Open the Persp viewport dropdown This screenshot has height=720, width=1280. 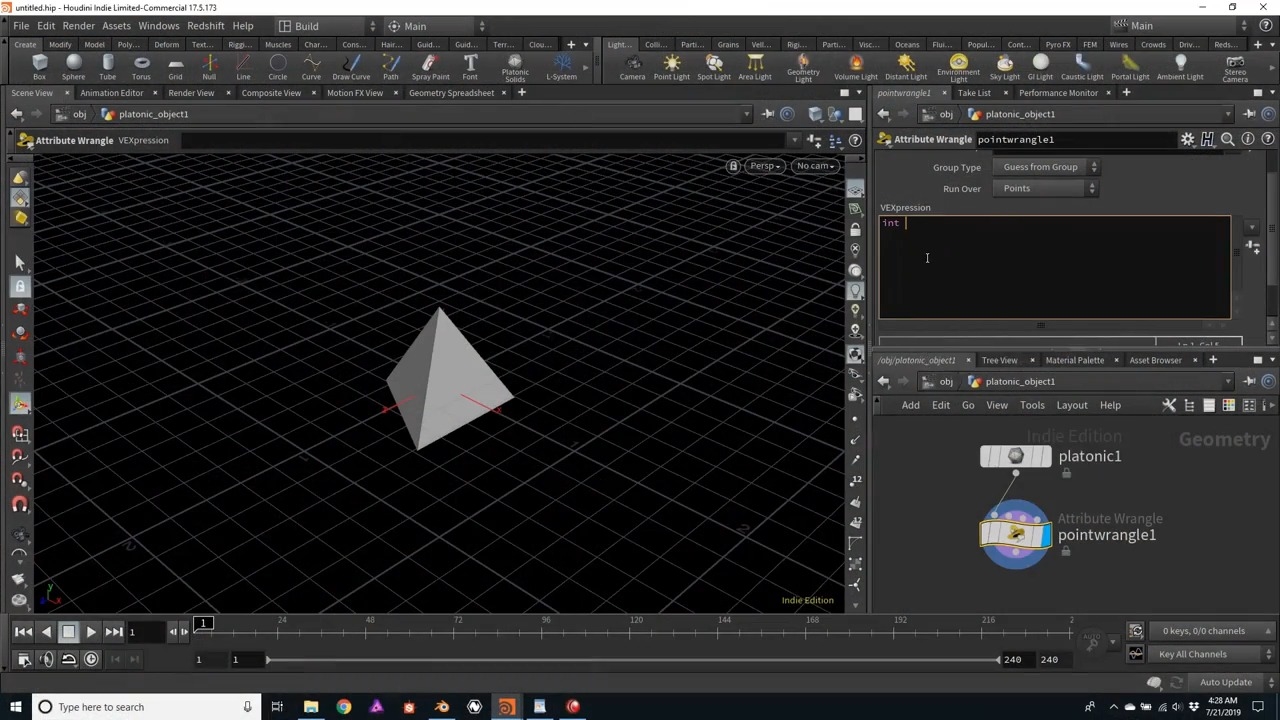765,166
